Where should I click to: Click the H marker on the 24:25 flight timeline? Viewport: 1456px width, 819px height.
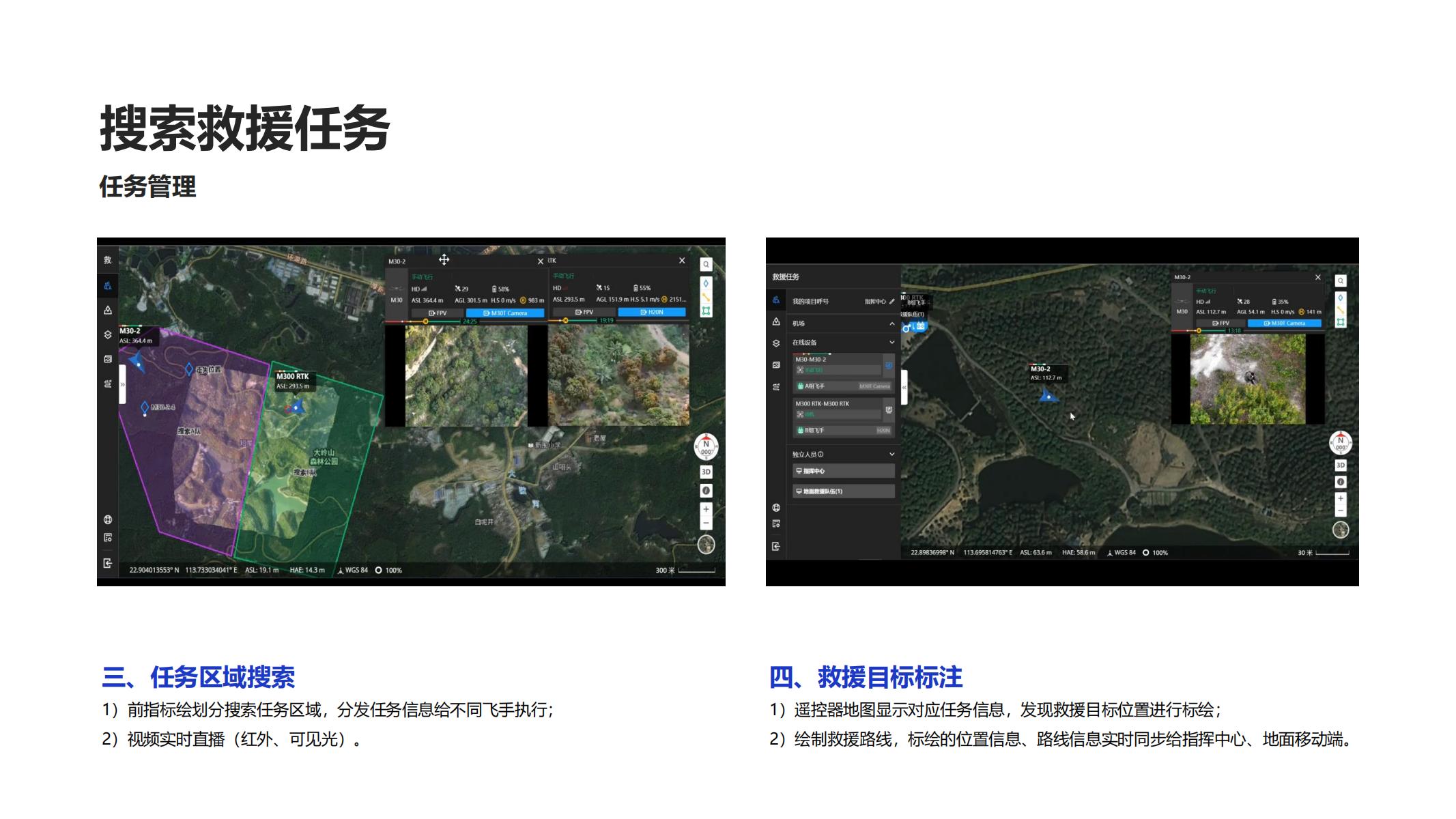425,321
